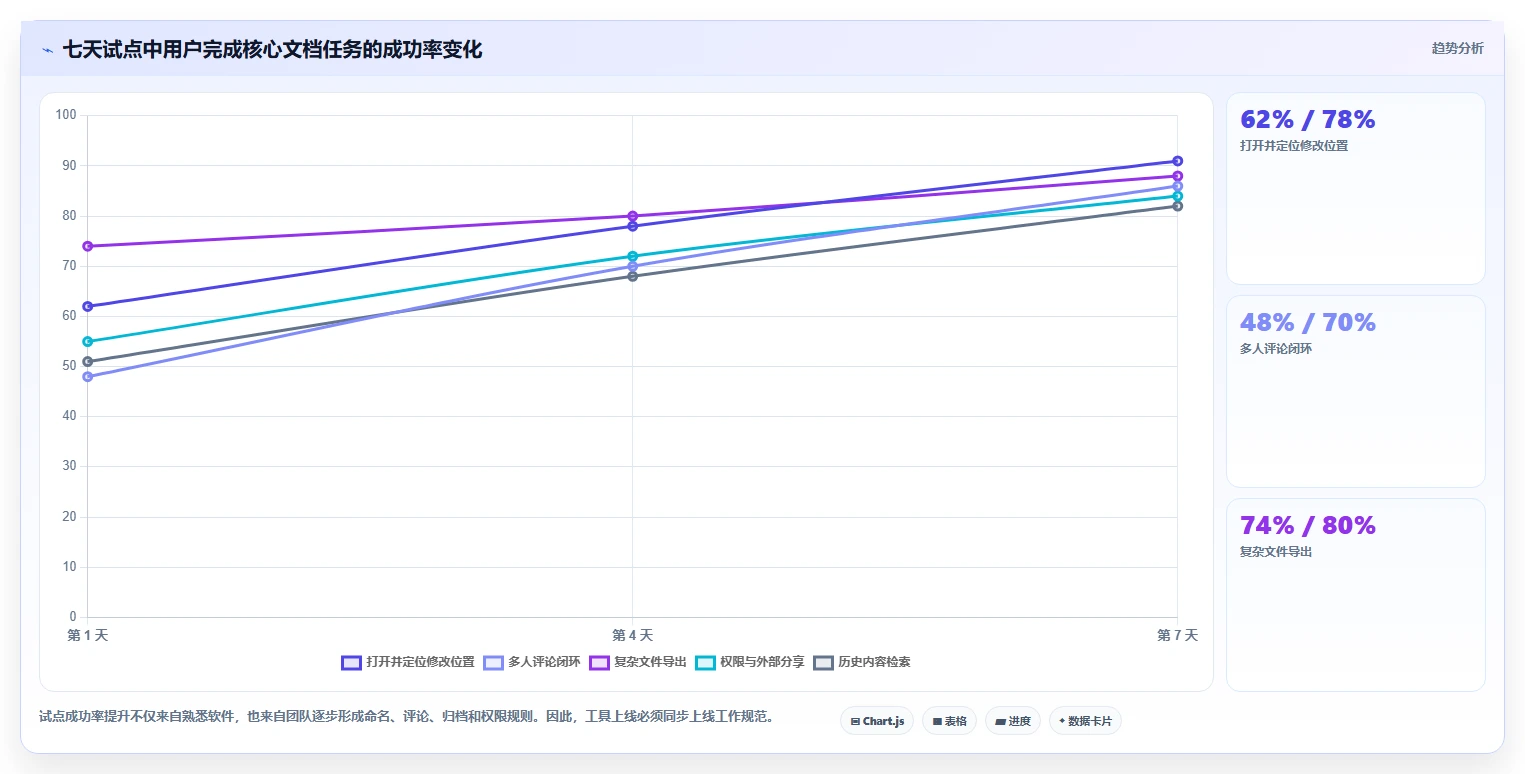Click day 7 point of 打开并定位修改位置 line at 91
1525x774 pixels.
pyautogui.click(x=1178, y=161)
